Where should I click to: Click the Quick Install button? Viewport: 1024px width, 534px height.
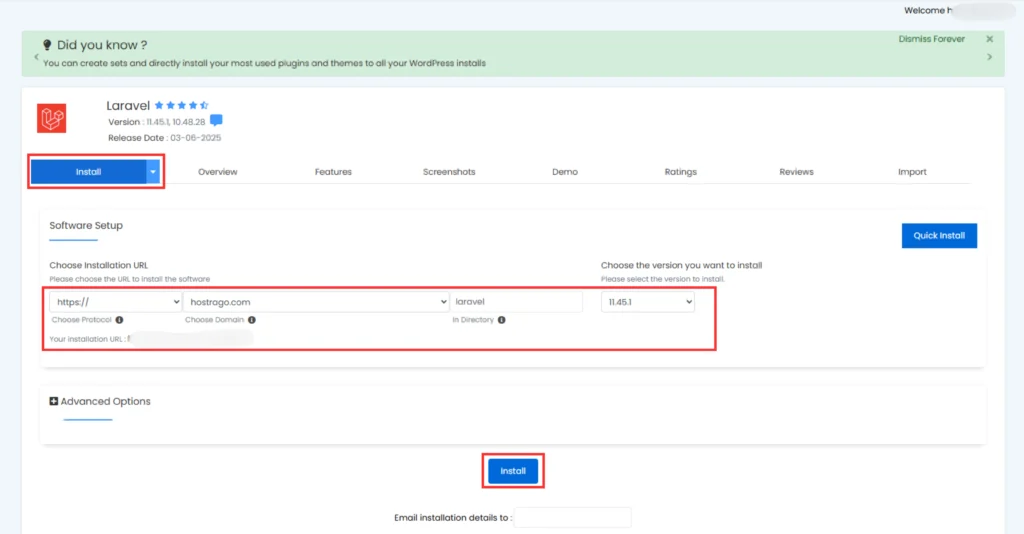[x=939, y=236]
